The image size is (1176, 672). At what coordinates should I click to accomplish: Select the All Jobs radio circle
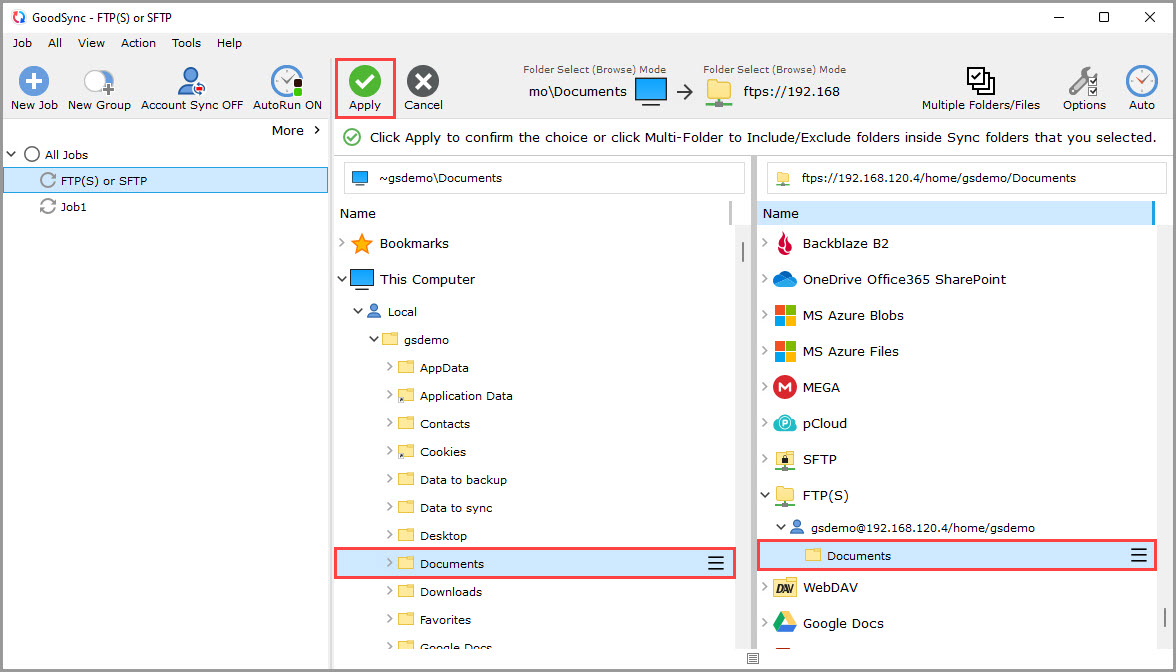pos(32,155)
